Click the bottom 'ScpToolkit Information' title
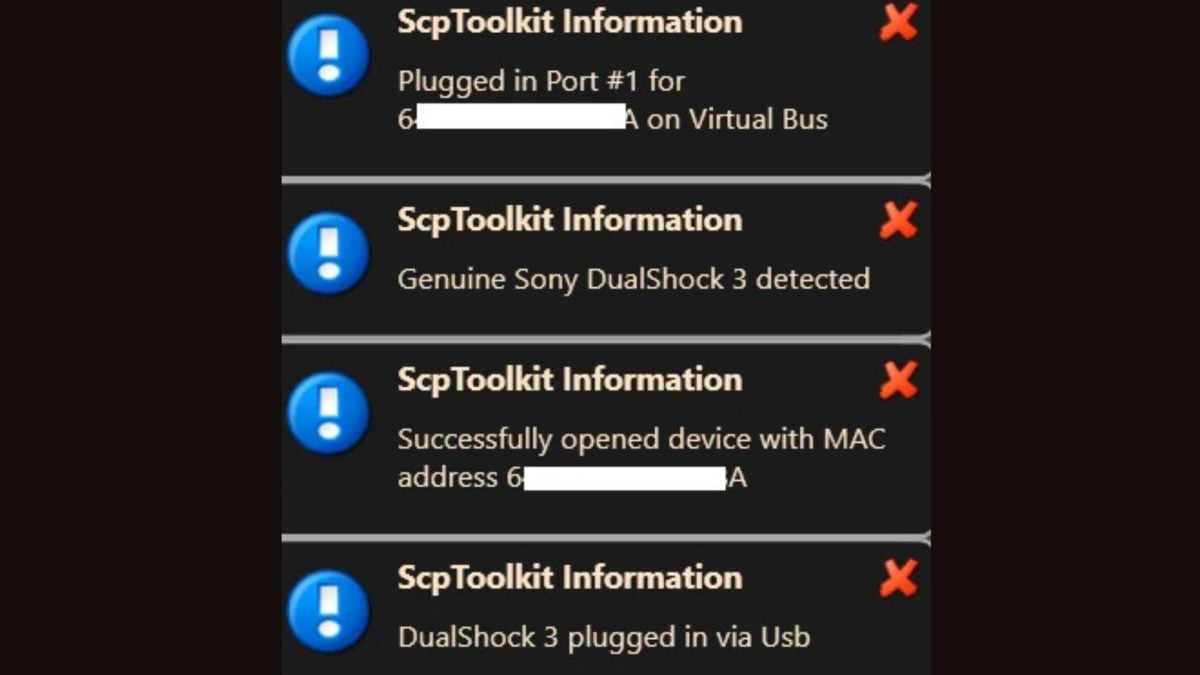The height and width of the screenshot is (675, 1200). 569,578
